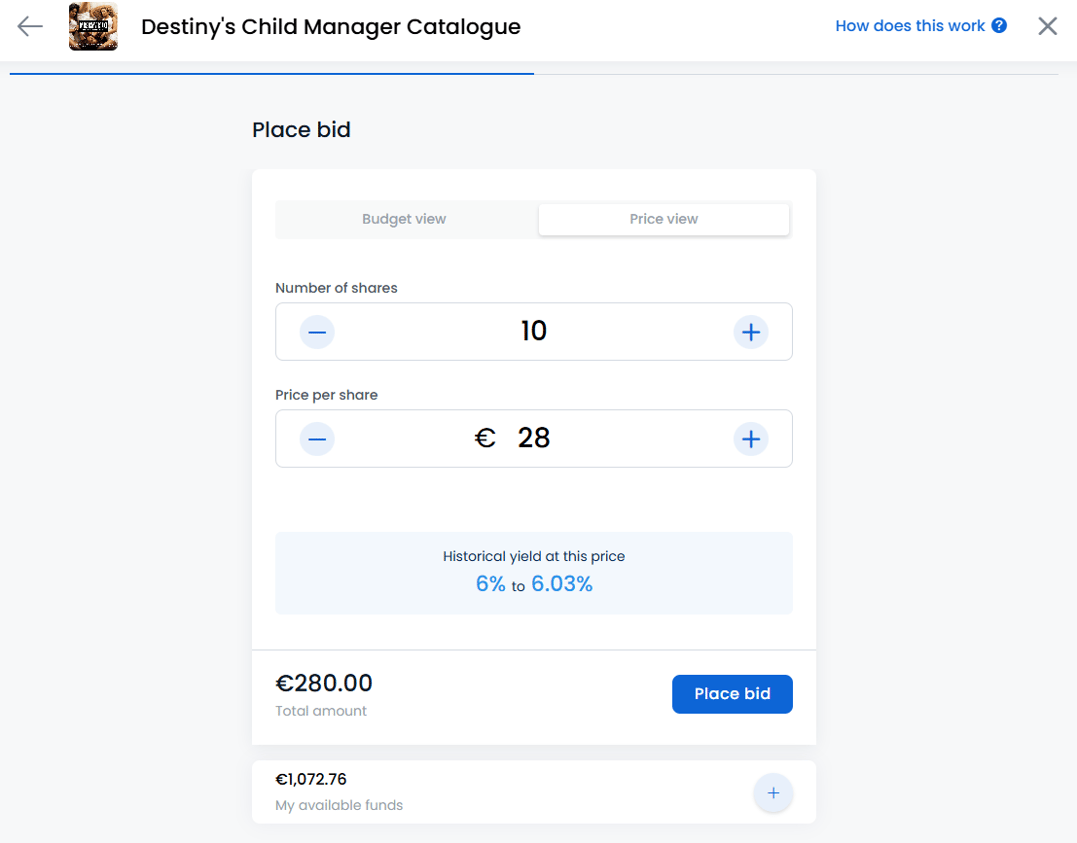Image resolution: width=1077 pixels, height=843 pixels.
Task: Select the Price view tab
Action: pos(664,219)
